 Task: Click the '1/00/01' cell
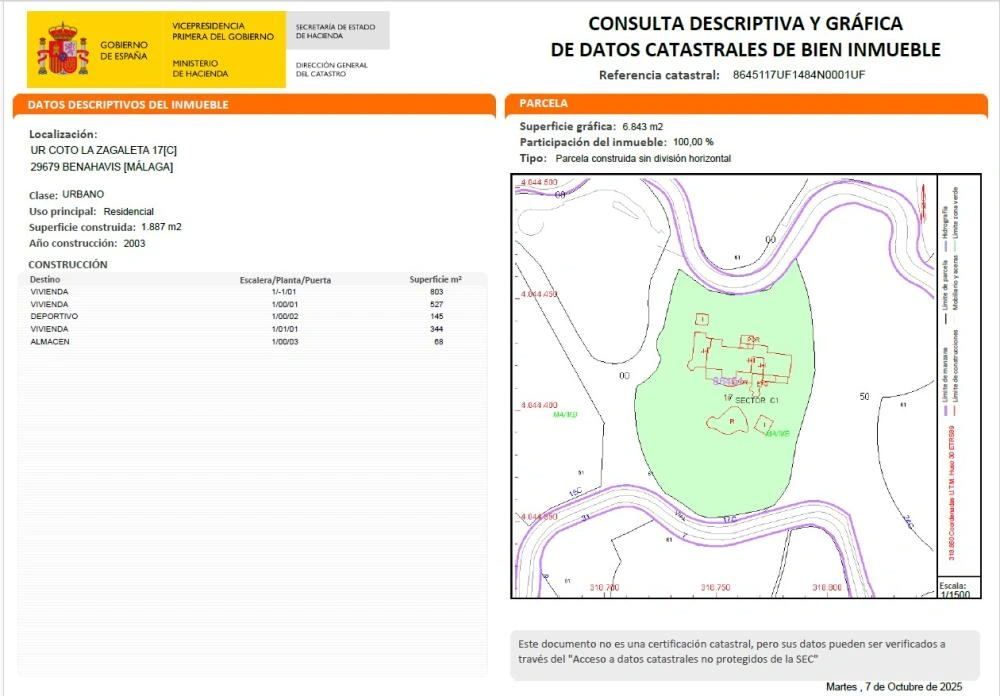point(285,304)
